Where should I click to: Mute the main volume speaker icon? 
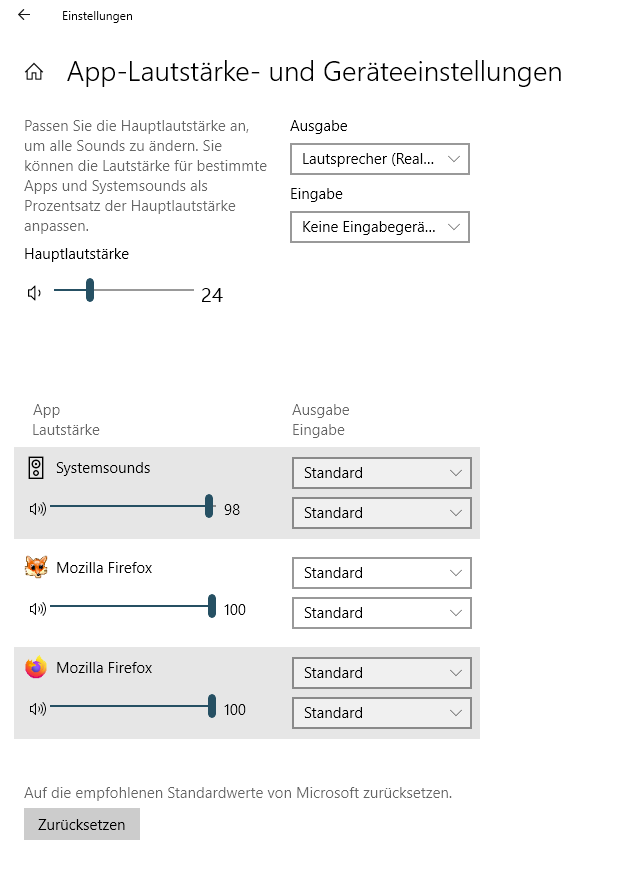[35, 293]
